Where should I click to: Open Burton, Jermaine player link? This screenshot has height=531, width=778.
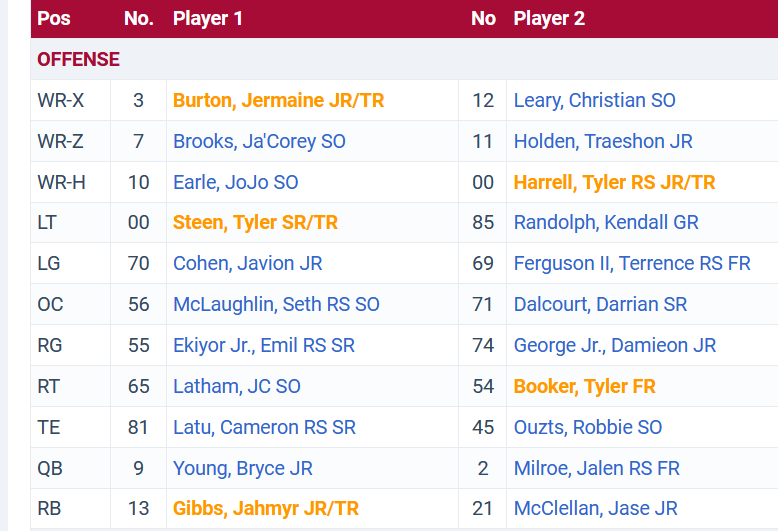(x=278, y=100)
